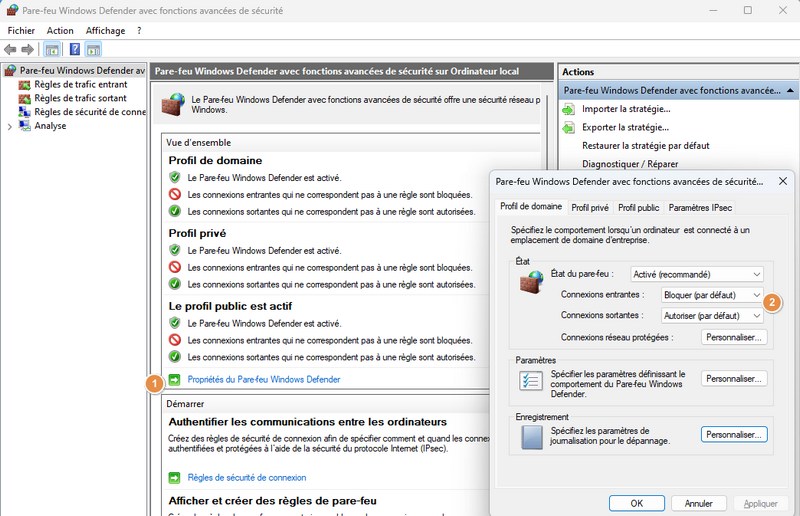The height and width of the screenshot is (516, 800).
Task: Go forward with the toolbar right arrow
Action: [28, 50]
